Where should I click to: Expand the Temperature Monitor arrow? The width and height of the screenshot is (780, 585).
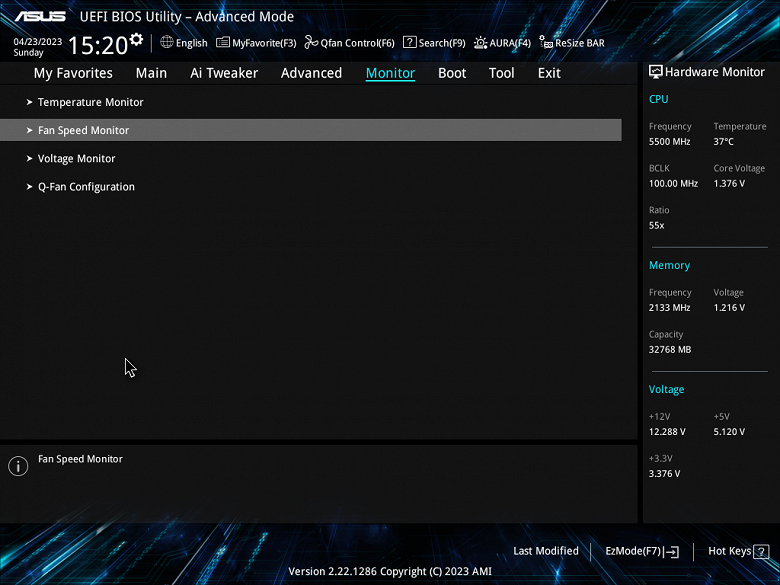point(29,102)
